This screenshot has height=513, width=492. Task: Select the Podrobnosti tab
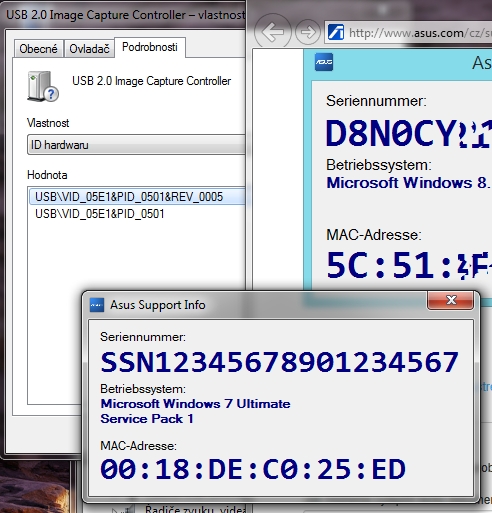[x=150, y=47]
